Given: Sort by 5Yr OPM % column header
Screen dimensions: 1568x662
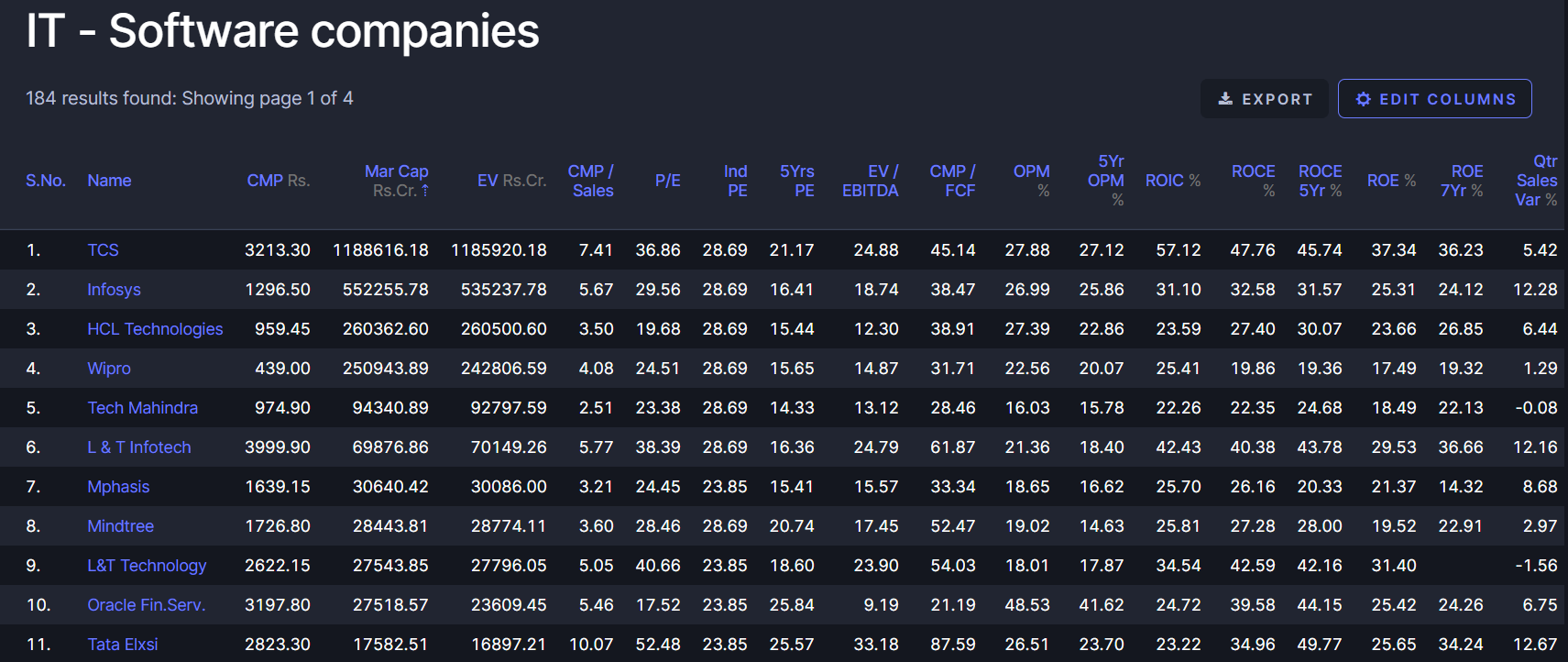Looking at the screenshot, I should click(1106, 181).
